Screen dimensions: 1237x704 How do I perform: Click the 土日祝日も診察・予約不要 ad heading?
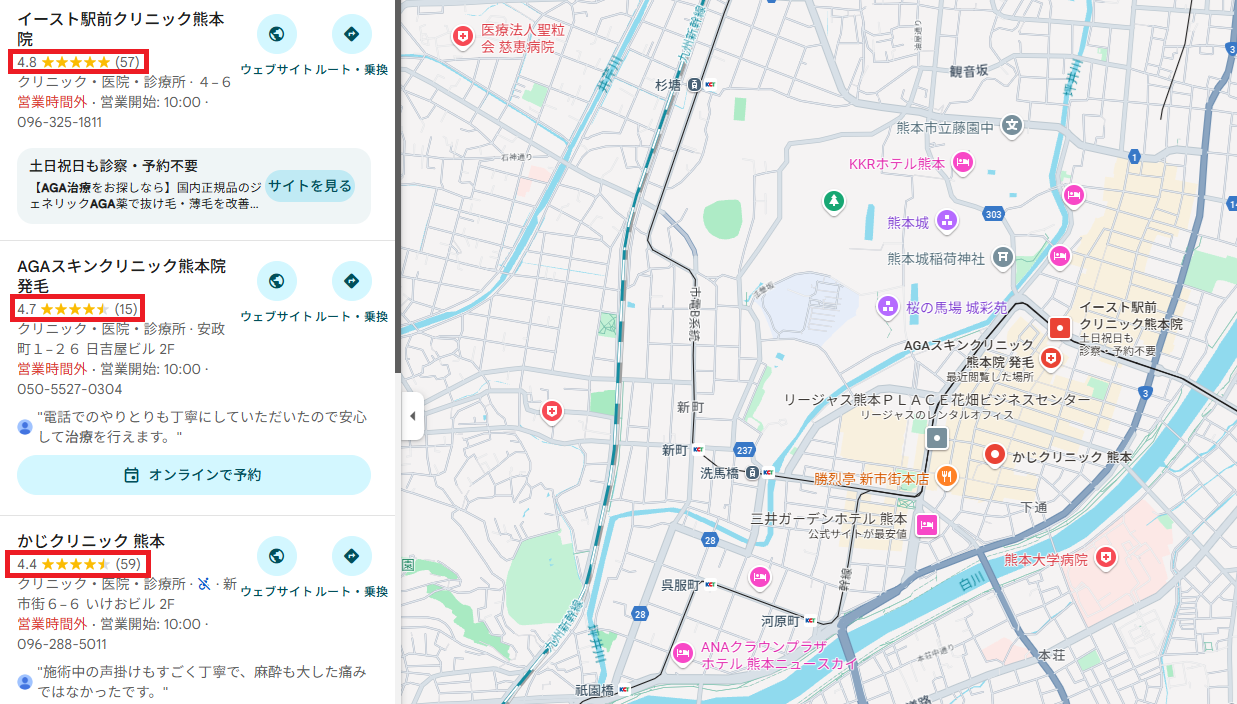(x=114, y=166)
